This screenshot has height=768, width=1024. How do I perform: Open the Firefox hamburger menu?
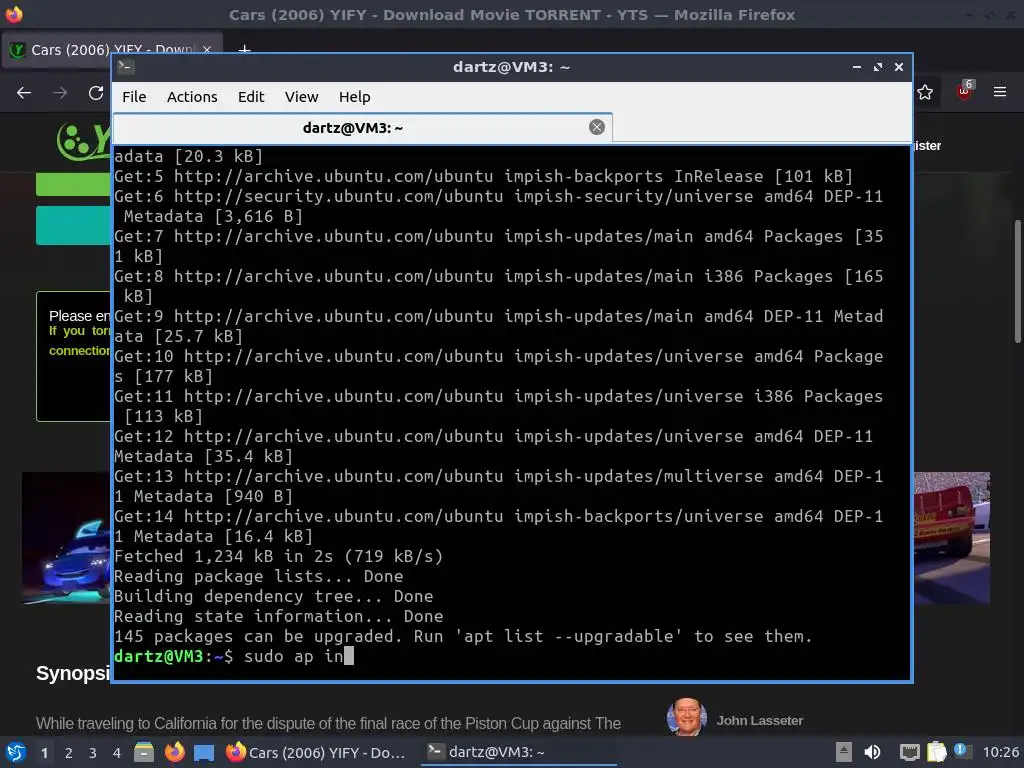(x=1000, y=92)
